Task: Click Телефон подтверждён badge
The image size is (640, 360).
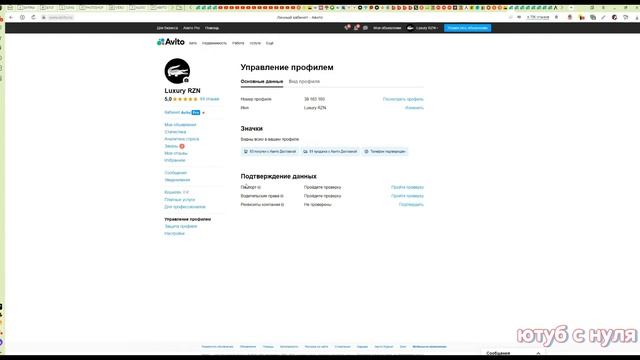Action: coord(384,151)
